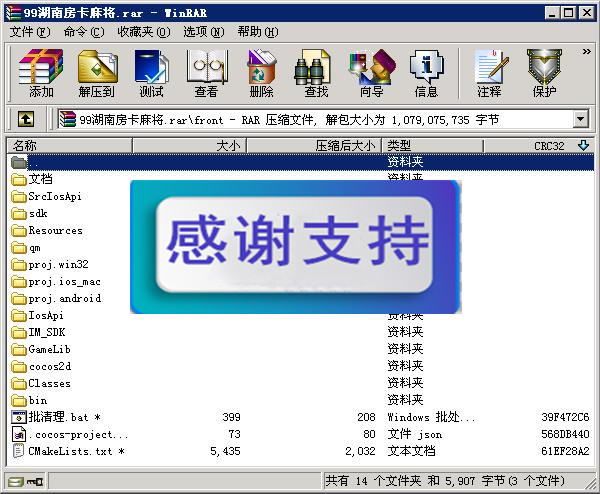This screenshot has width=600, height=494.
Task: Maximize the WinRAR window
Action: (x=569, y=13)
